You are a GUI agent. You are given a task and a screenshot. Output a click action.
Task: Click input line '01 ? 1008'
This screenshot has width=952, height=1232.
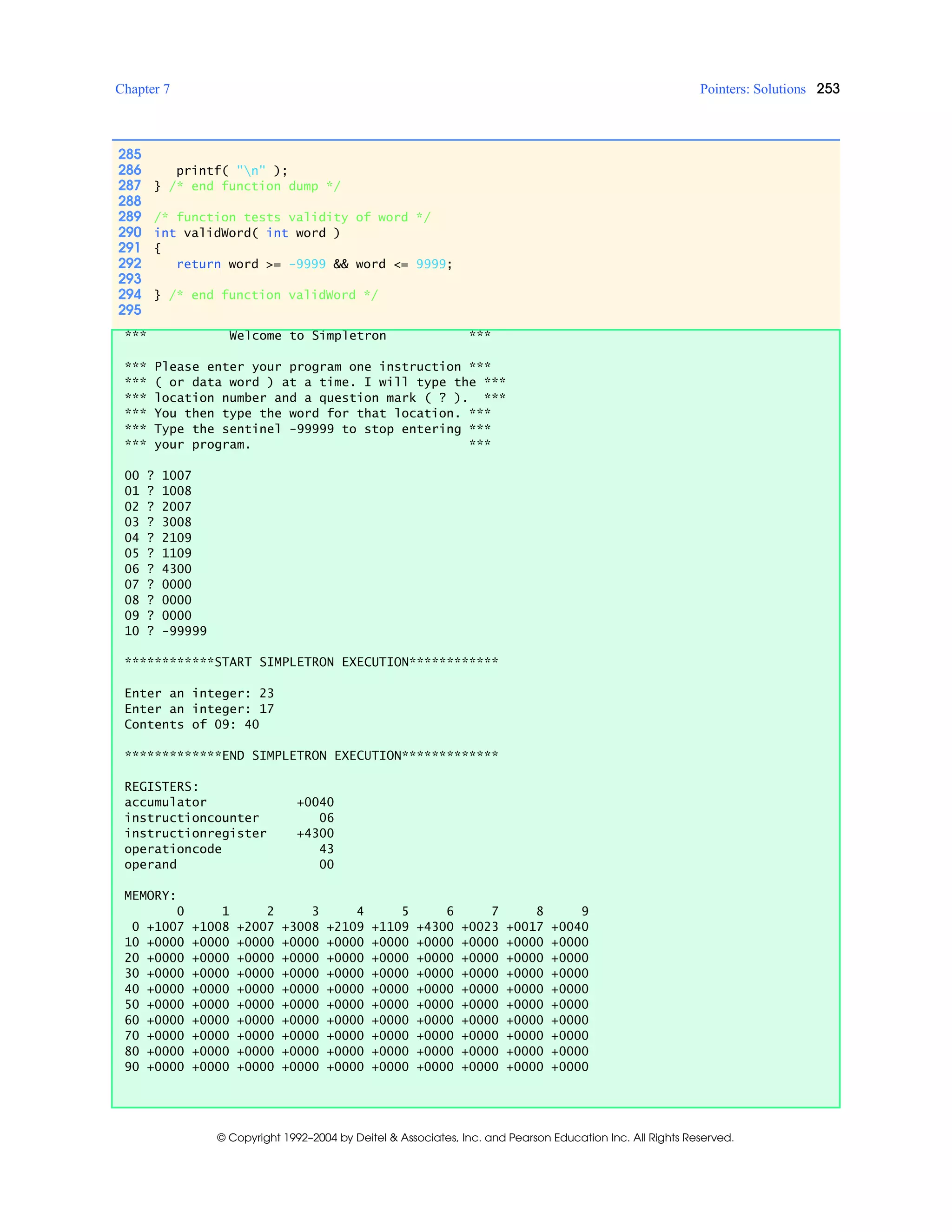[158, 491]
